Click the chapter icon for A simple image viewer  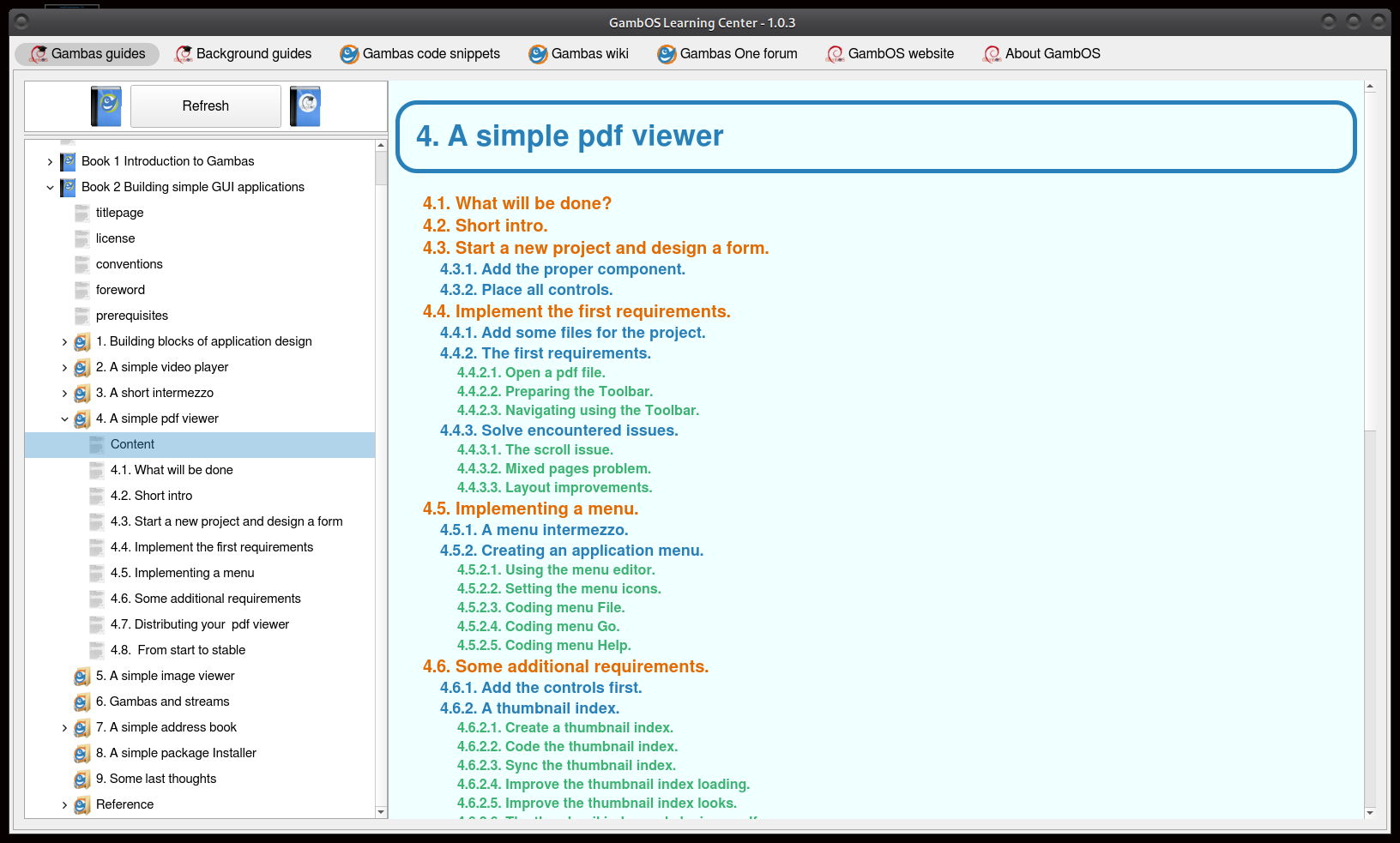[x=82, y=676]
